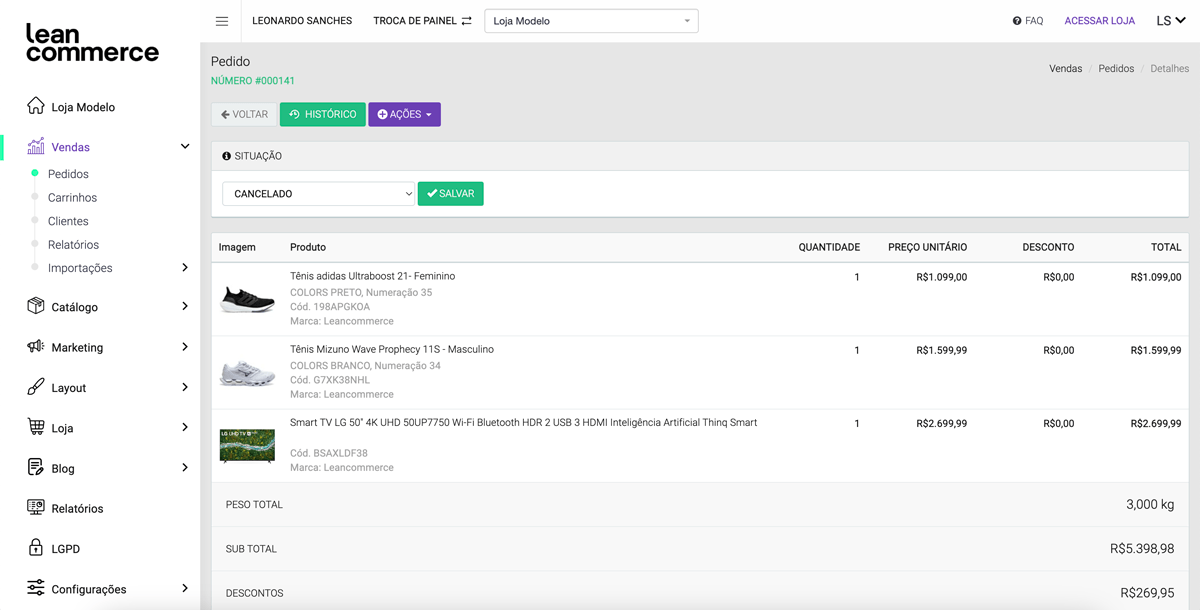Click the Marketing megaphone icon
Screen dimensions: 1200x610
[x=36, y=347]
